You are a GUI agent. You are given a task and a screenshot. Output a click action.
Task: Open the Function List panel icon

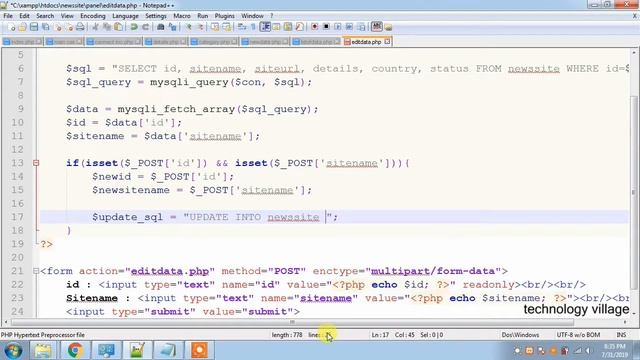tap(299, 27)
